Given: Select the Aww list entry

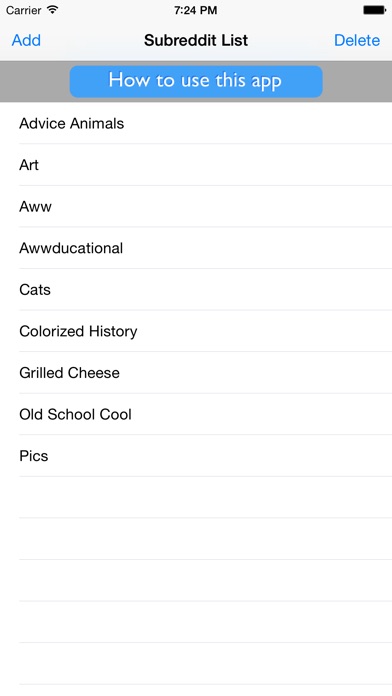Looking at the screenshot, I should [x=196, y=206].
